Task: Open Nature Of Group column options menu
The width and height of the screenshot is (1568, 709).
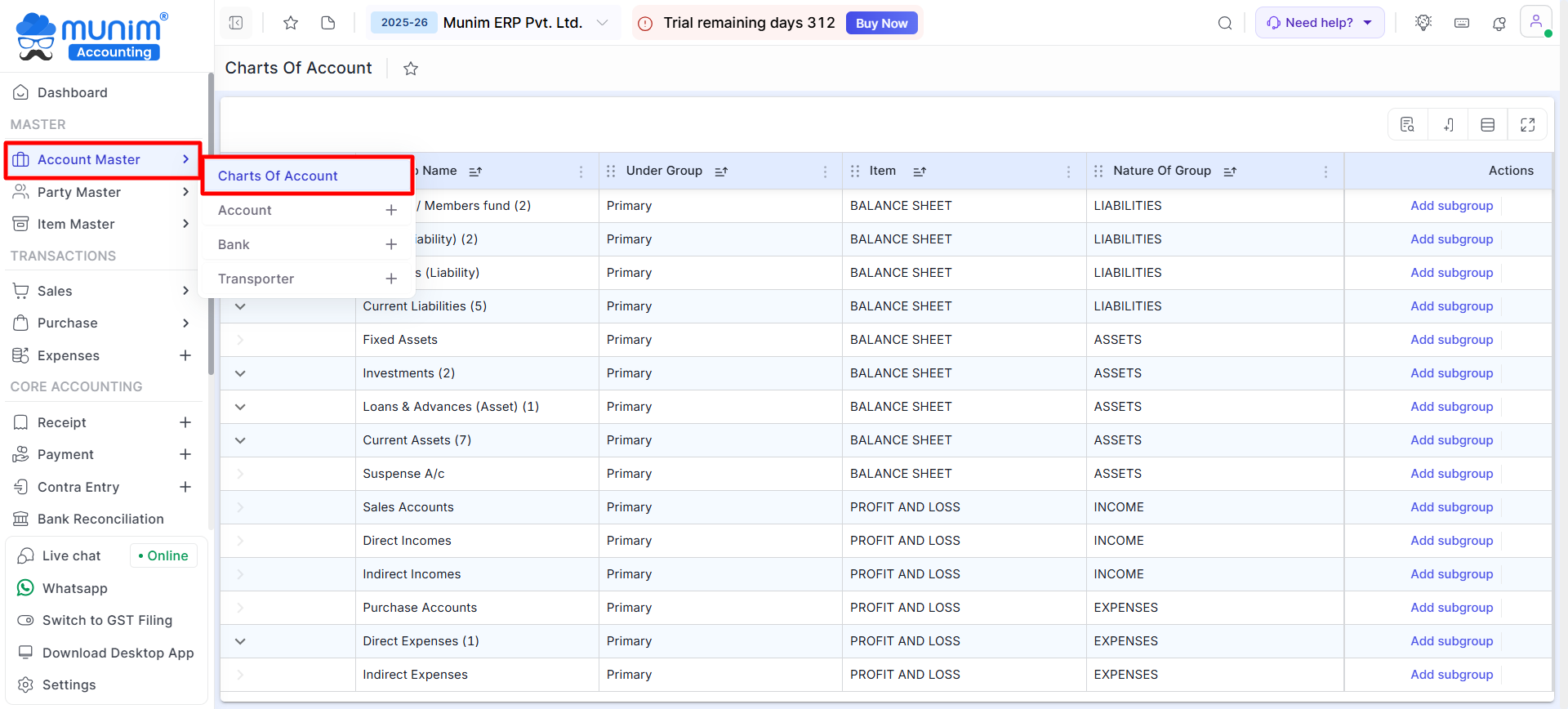Action: (1325, 172)
